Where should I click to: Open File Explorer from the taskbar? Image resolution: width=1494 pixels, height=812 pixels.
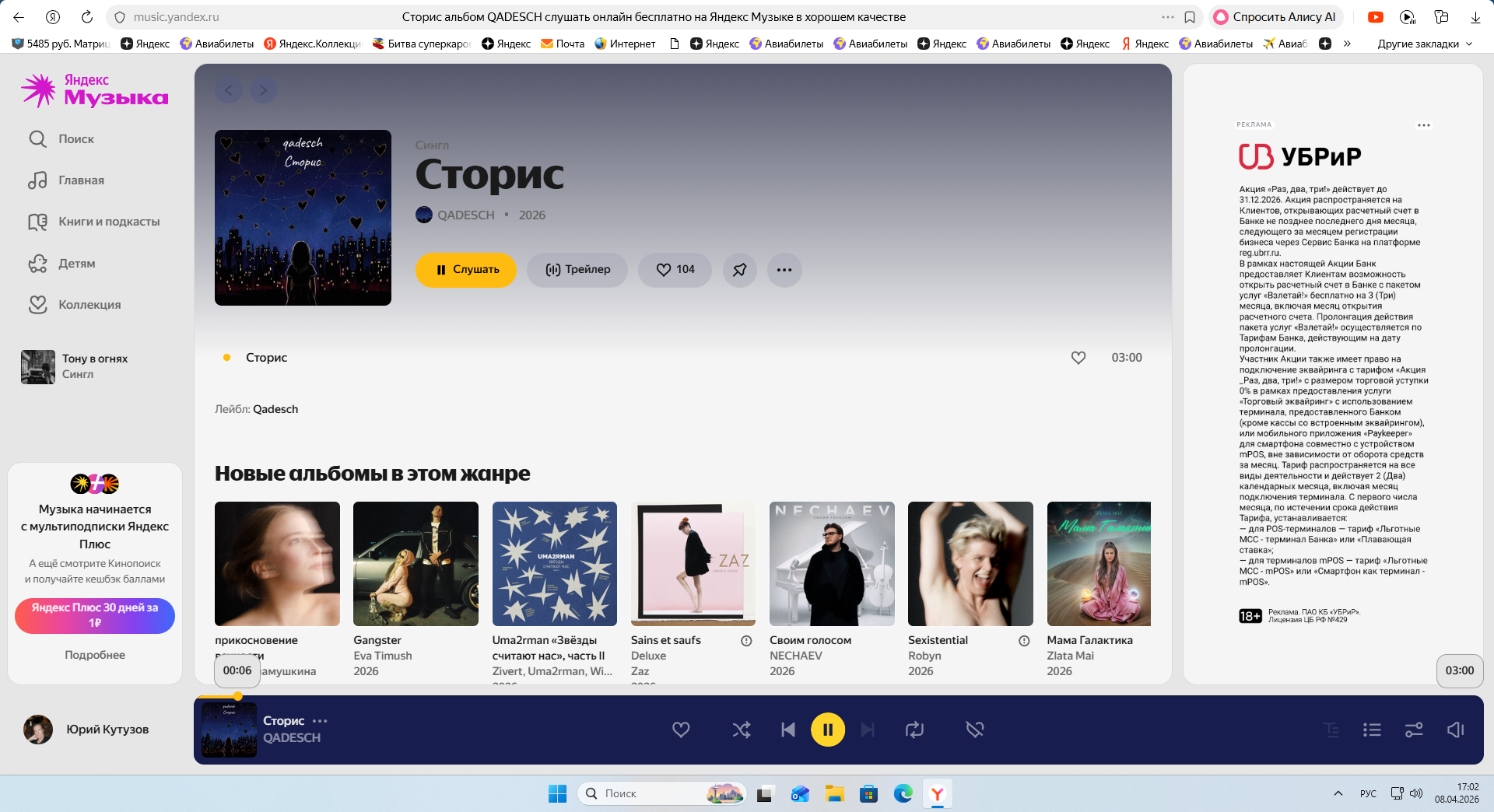[835, 793]
